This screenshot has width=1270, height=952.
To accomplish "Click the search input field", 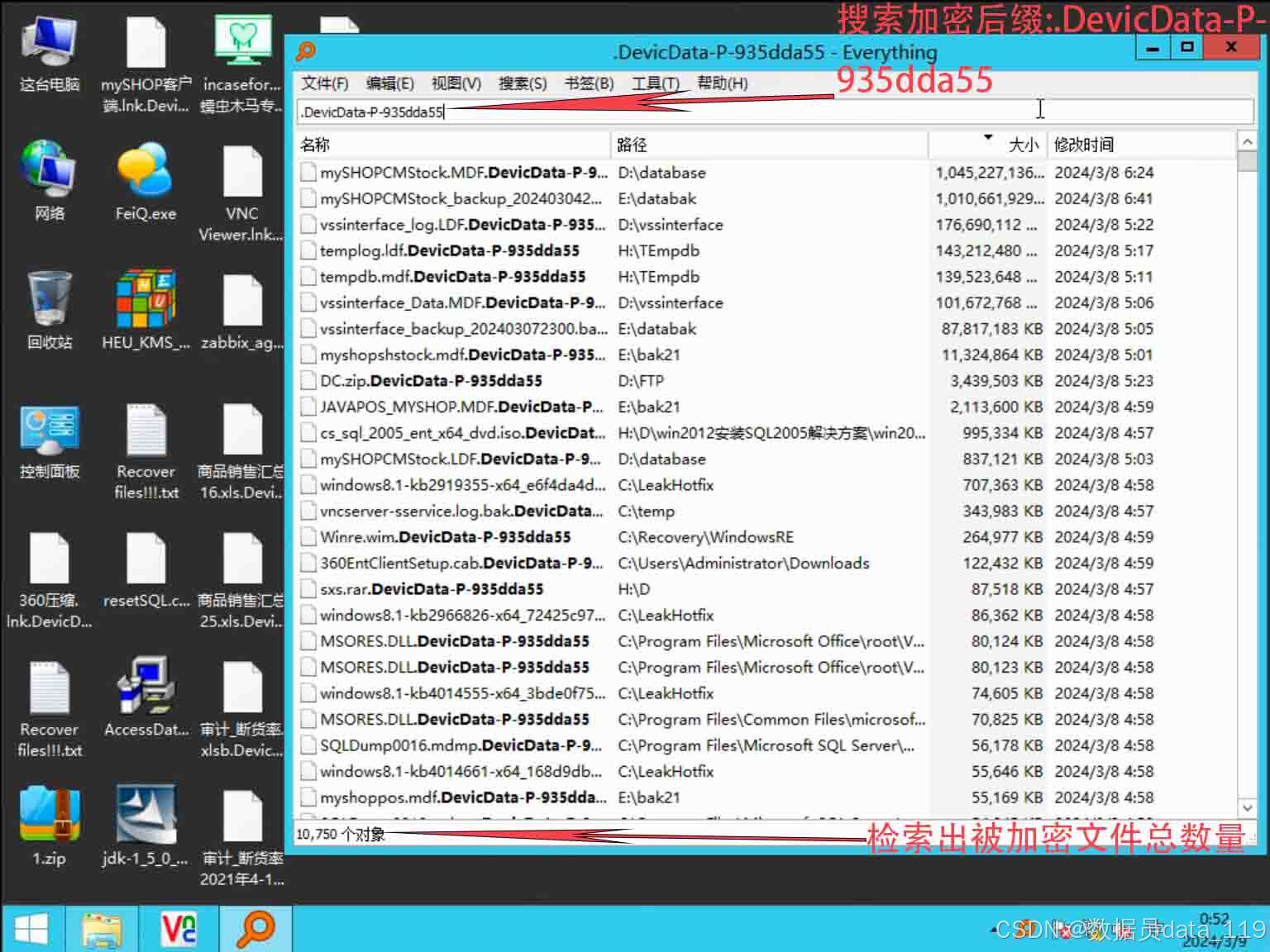I will [744, 112].
